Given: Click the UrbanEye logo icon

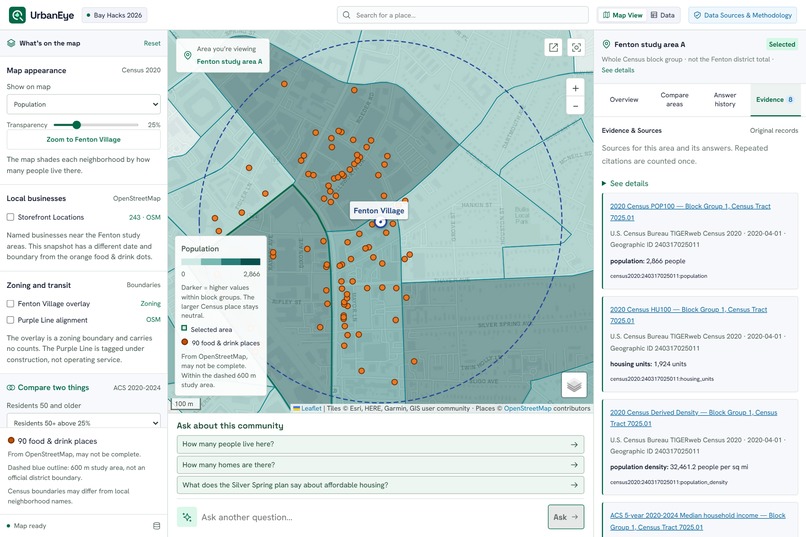Looking at the screenshot, I should [x=17, y=15].
